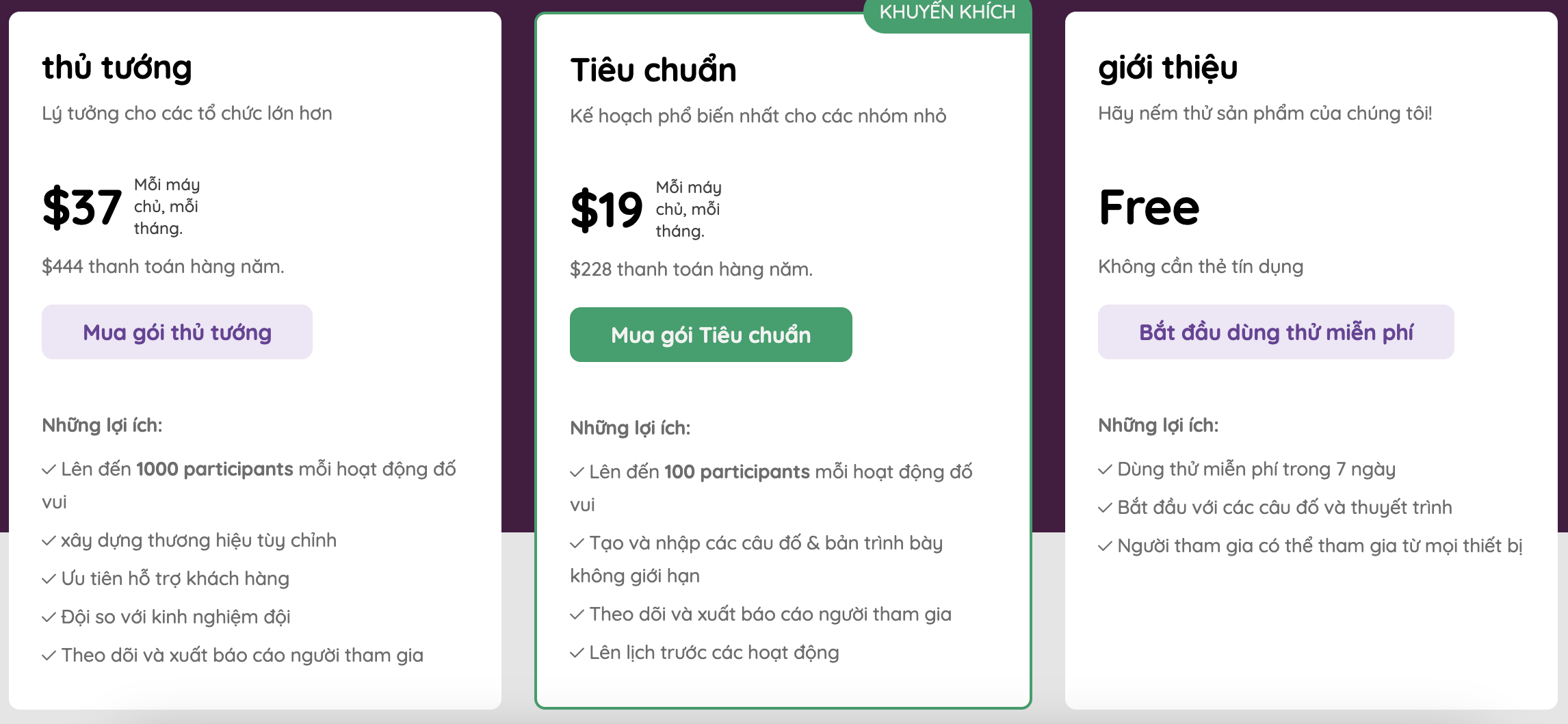Screen dimensions: 1568x724
Task: Click checkmark next to 'Dùng thử miễn phí trong 7 ngày'
Action: (1105, 469)
